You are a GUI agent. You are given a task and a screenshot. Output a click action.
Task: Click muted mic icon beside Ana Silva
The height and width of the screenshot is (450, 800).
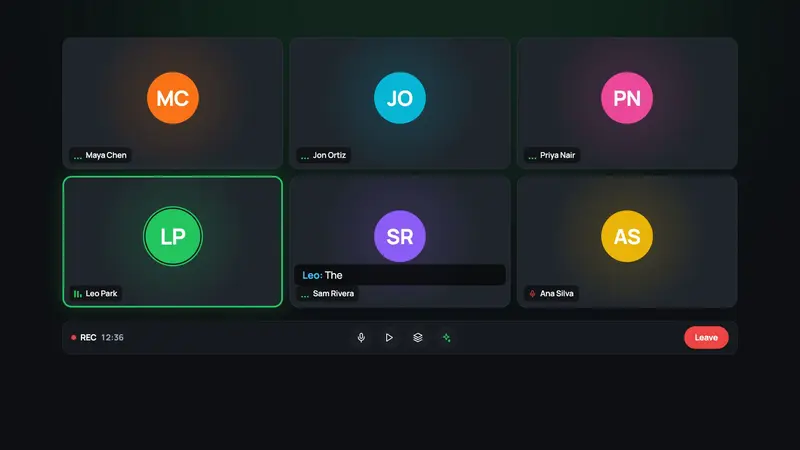[532, 294]
